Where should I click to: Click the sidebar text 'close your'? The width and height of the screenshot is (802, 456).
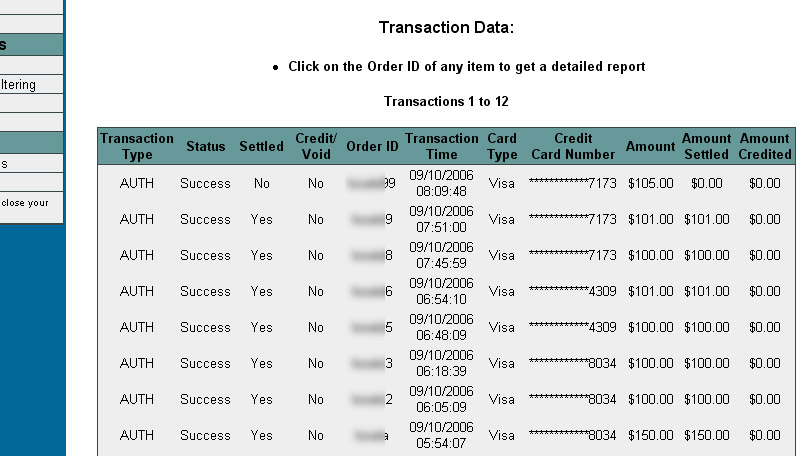point(25,203)
